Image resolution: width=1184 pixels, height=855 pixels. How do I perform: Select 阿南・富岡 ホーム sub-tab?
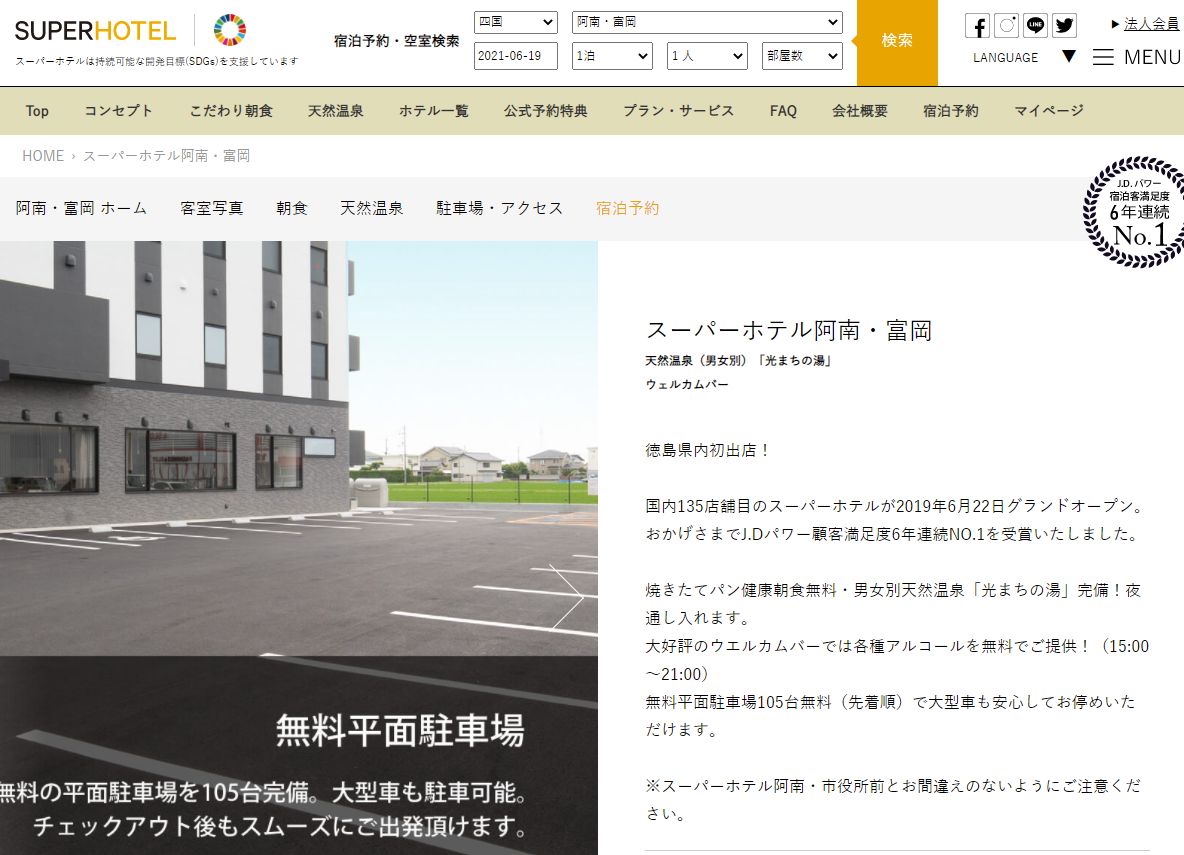pos(82,208)
